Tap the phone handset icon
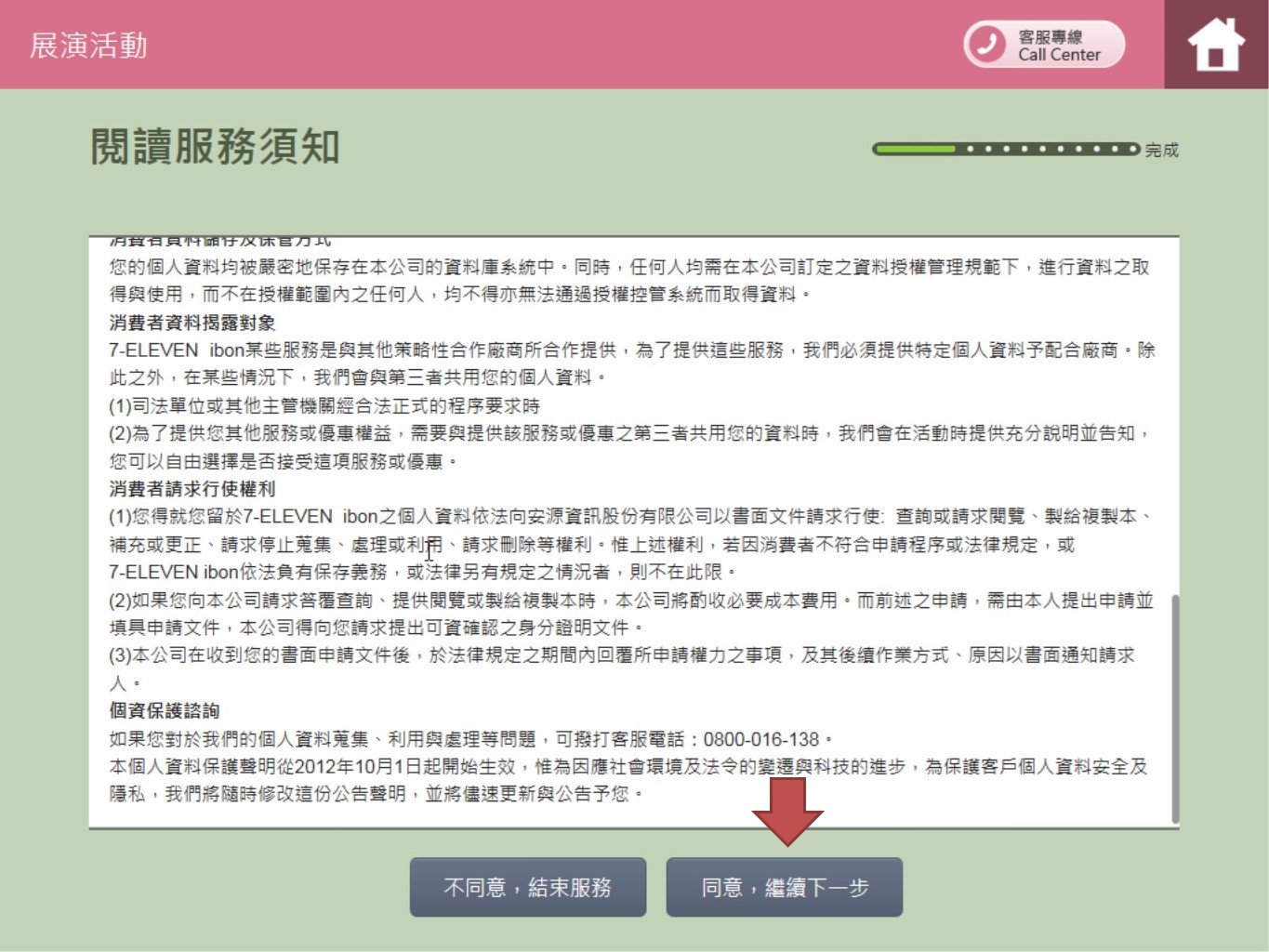The height and width of the screenshot is (952, 1269). point(987,44)
